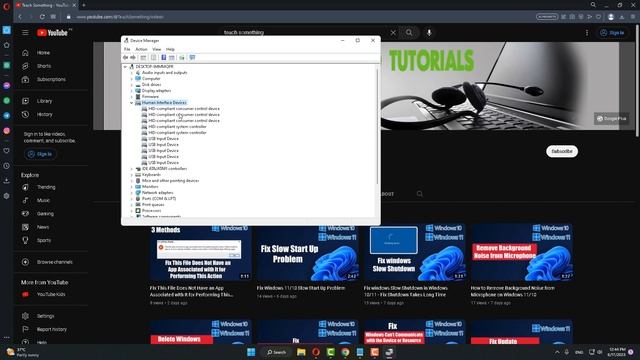The width and height of the screenshot is (640, 360).
Task: Select Processors tree entry
Action: click(x=151, y=211)
